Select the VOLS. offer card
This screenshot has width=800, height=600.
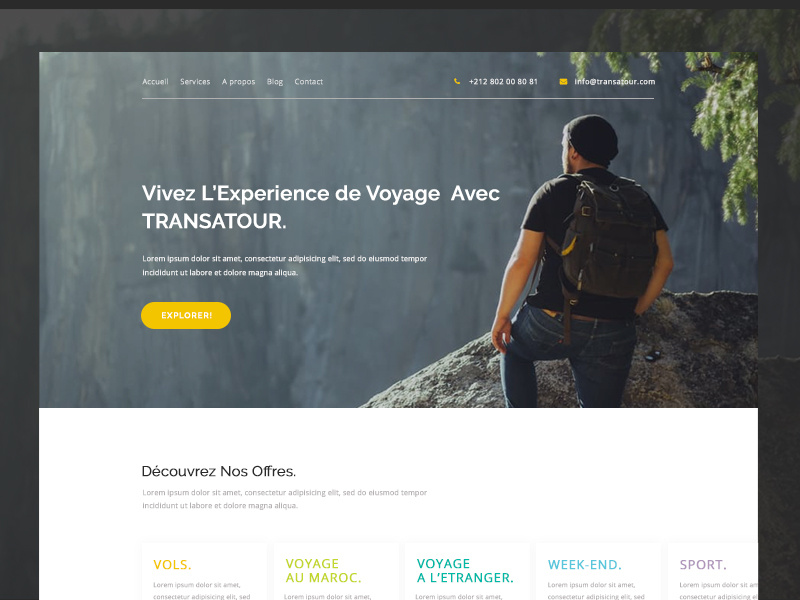205,571
